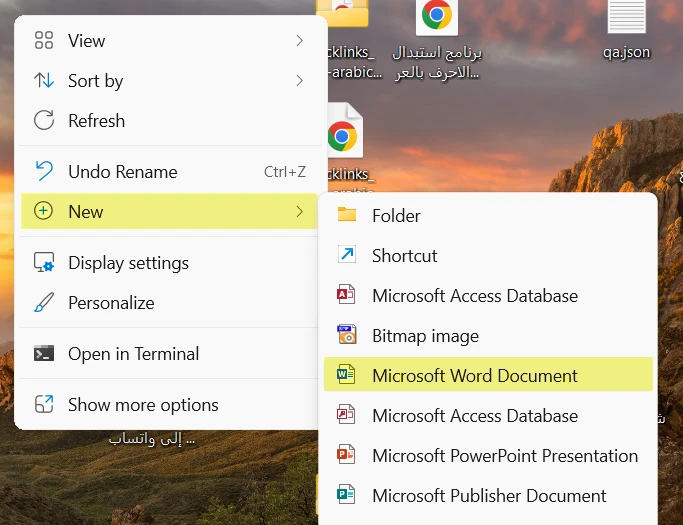The height and width of the screenshot is (525, 683).
Task: Click the Publisher Document icon
Action: [346, 495]
